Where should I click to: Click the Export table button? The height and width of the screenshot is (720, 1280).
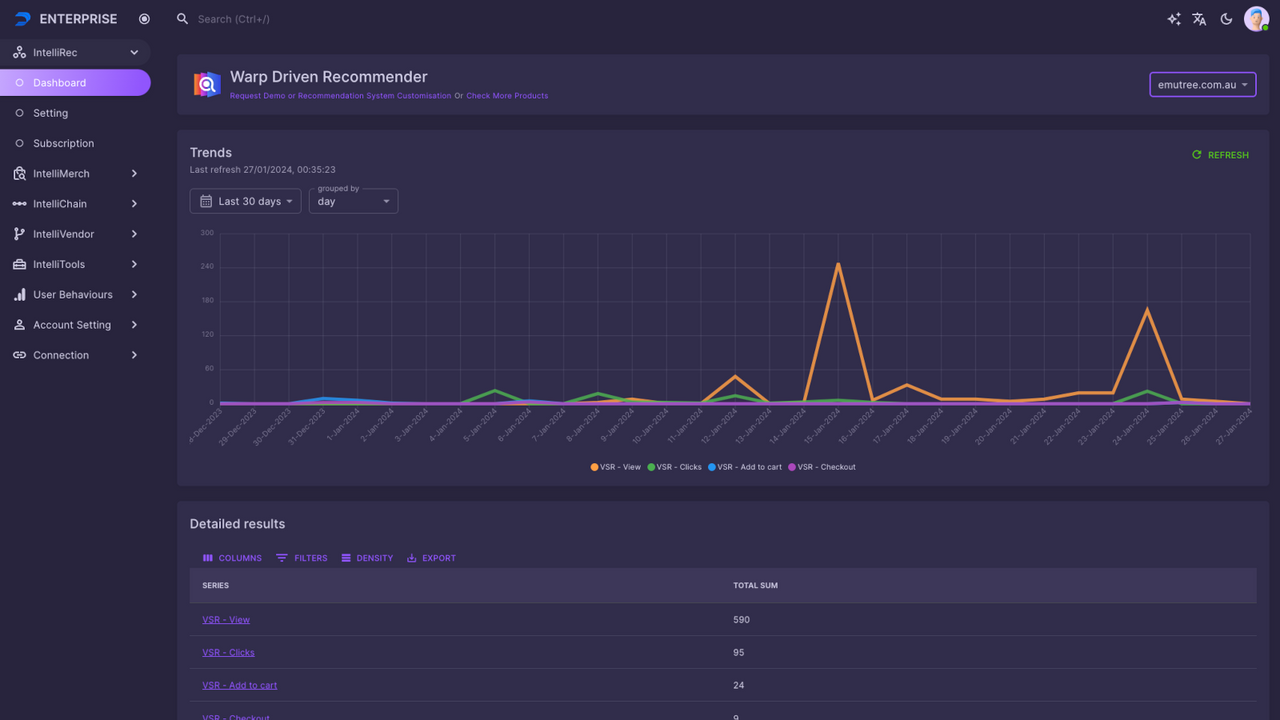431,558
